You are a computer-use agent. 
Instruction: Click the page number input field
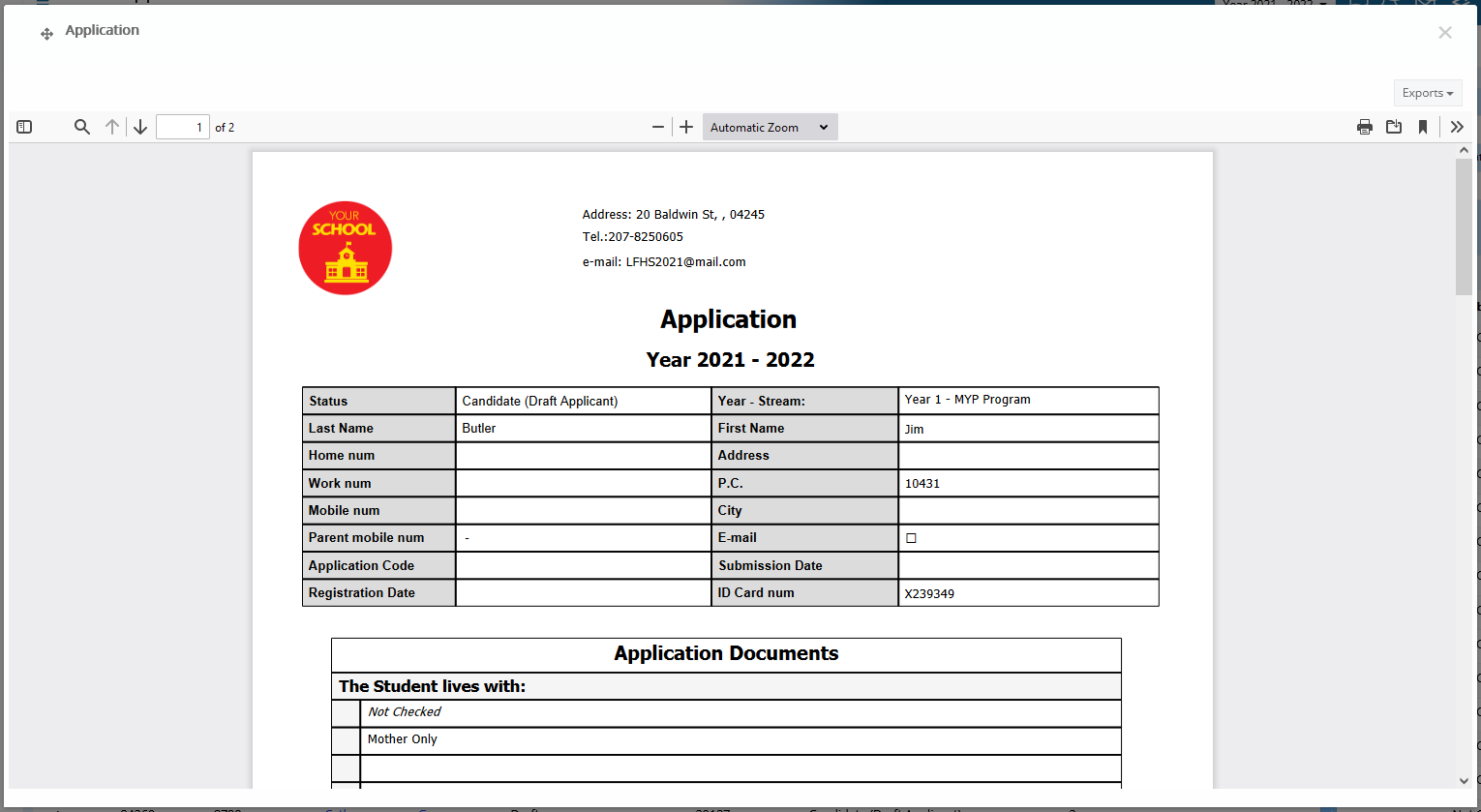click(x=183, y=127)
